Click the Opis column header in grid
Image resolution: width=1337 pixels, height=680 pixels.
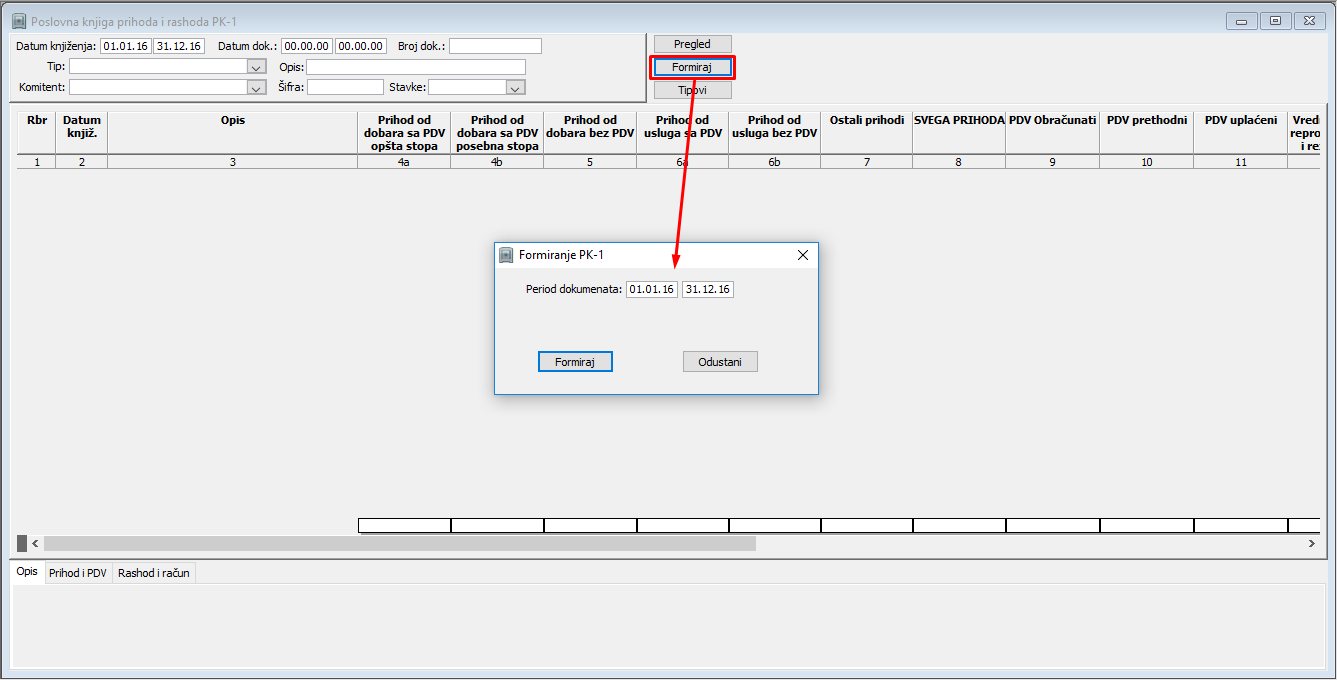coord(232,133)
